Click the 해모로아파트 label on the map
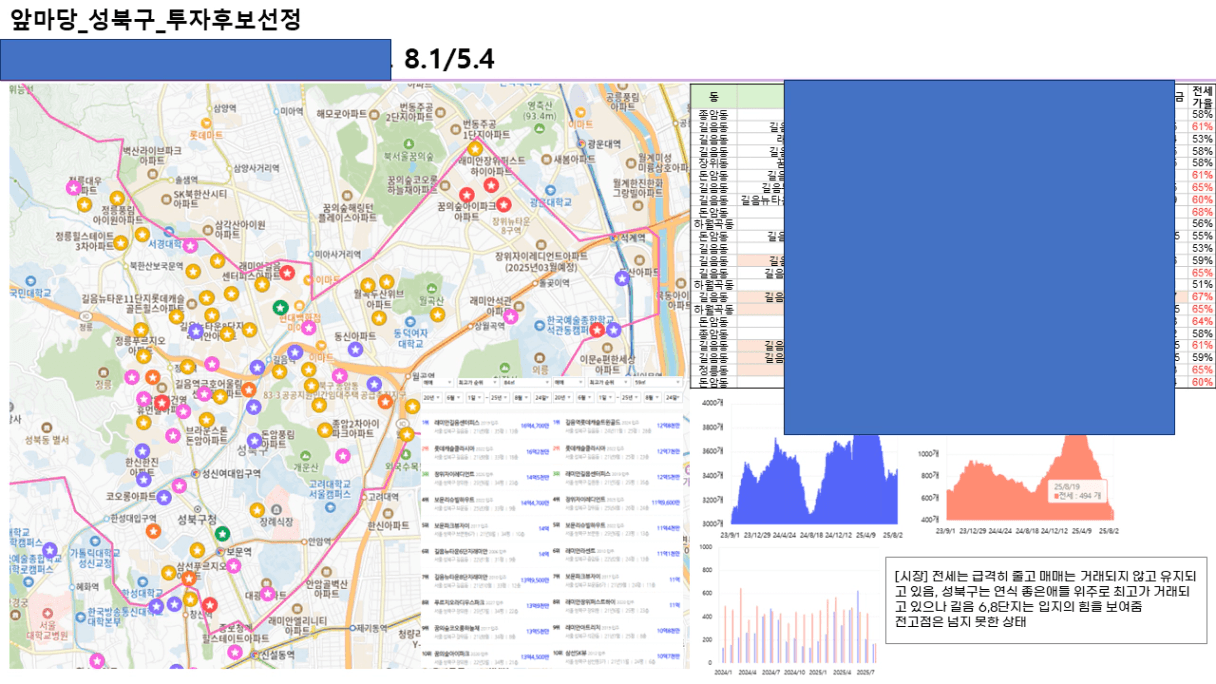The height and width of the screenshot is (684, 1216). pos(341,115)
